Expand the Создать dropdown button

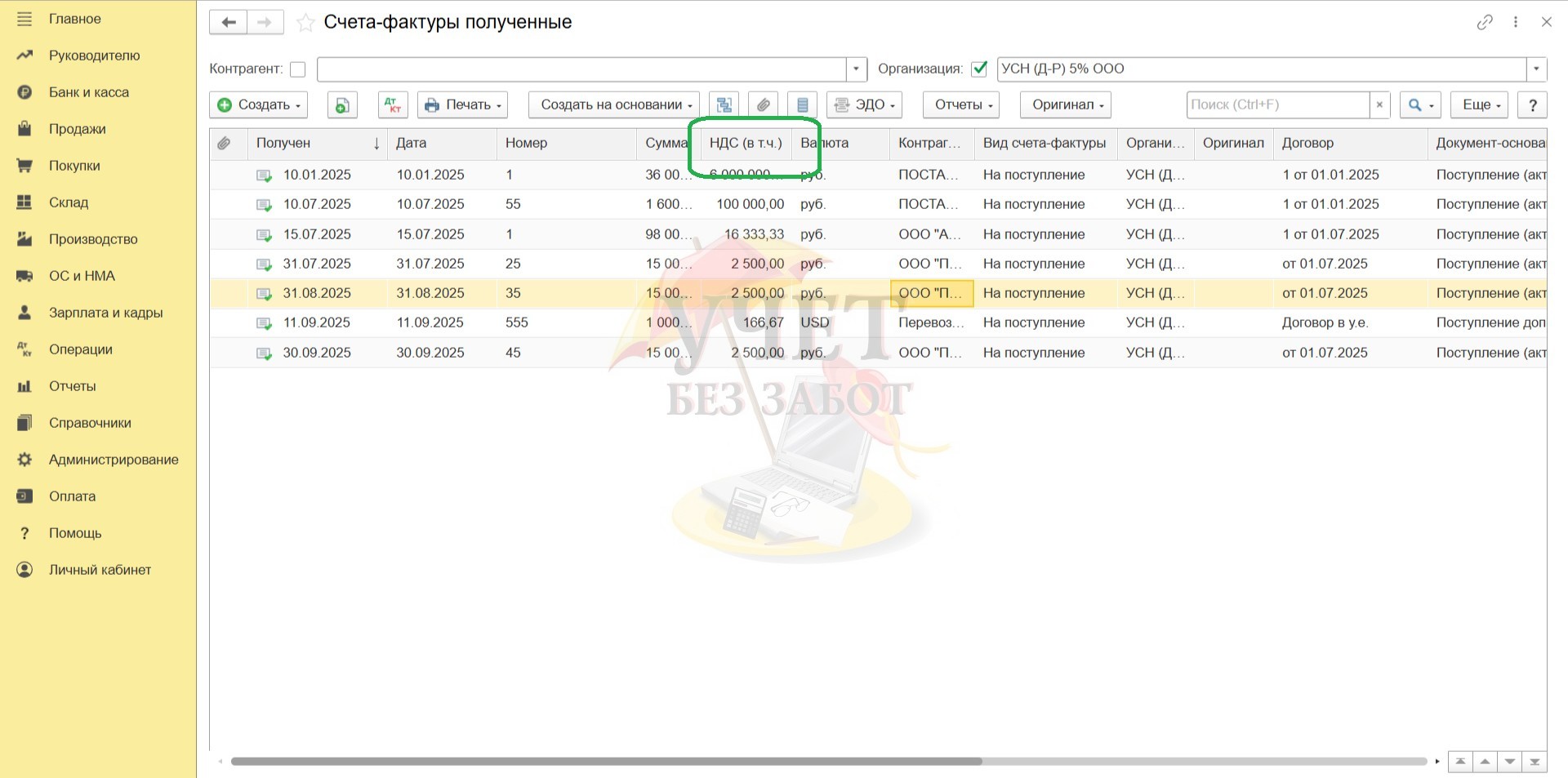click(x=261, y=105)
